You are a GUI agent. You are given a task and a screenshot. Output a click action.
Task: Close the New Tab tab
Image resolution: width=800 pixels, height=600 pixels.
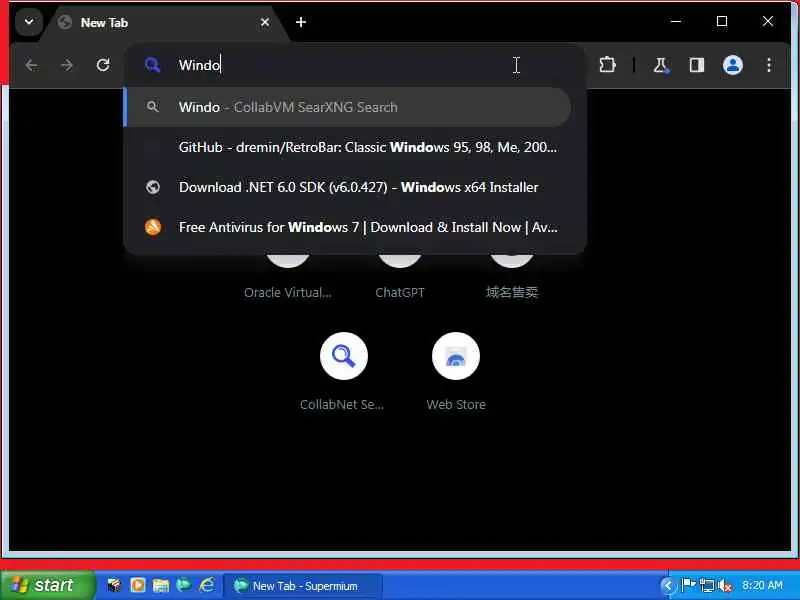(265, 22)
